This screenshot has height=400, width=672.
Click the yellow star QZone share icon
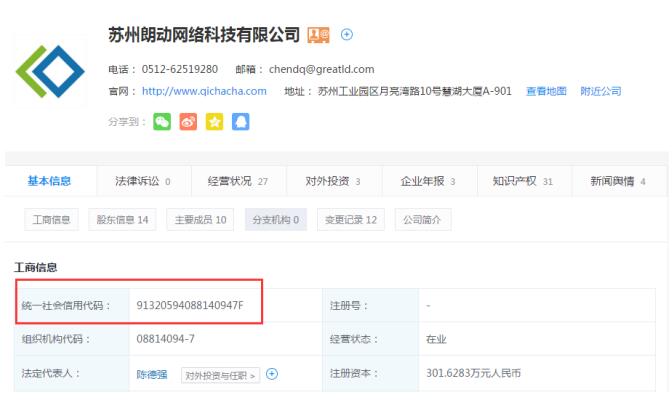pyautogui.click(x=214, y=122)
